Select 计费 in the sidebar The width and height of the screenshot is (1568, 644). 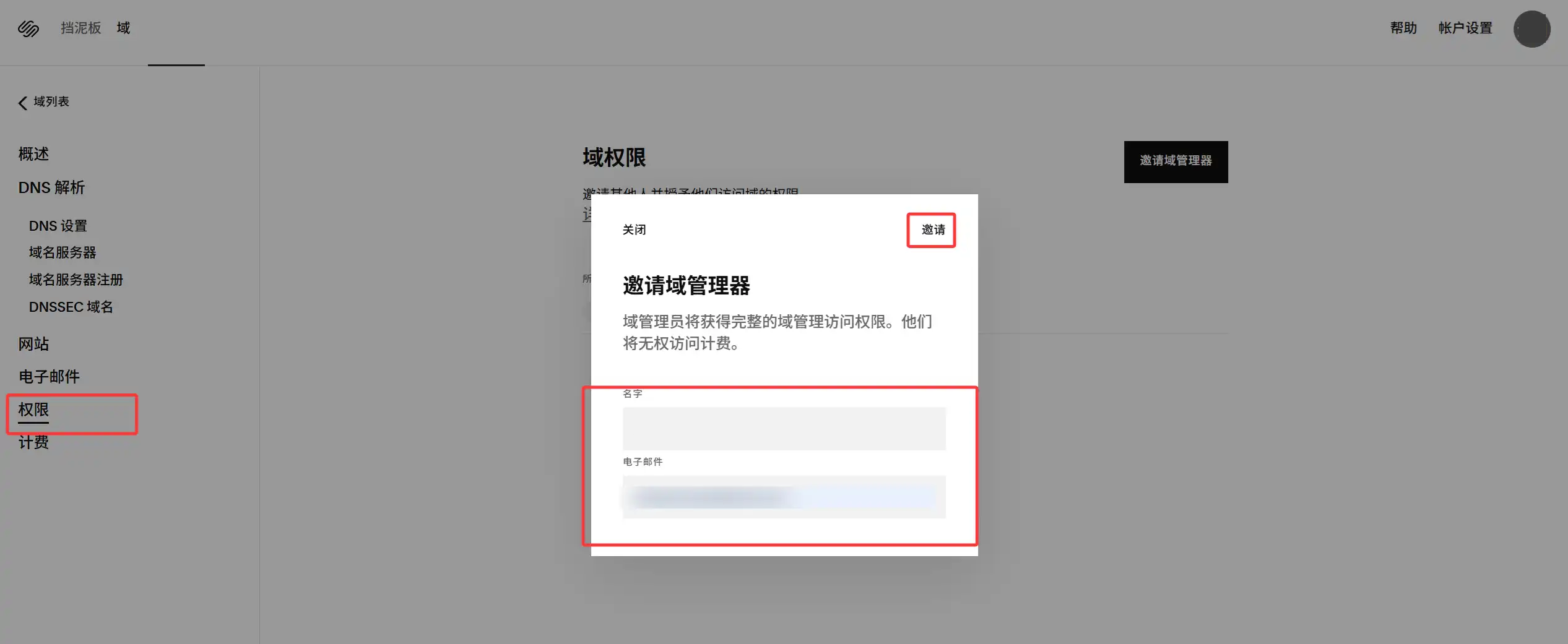tap(33, 442)
